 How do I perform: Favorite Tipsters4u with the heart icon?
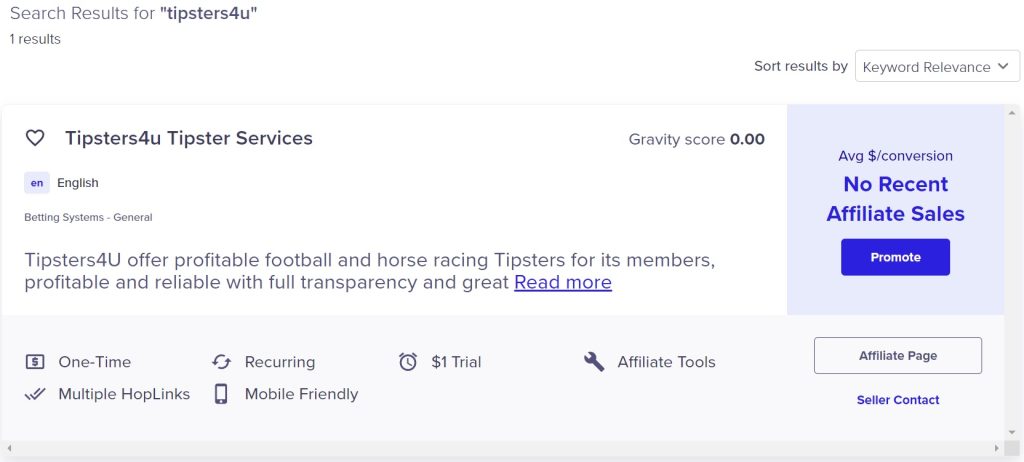(x=35, y=138)
